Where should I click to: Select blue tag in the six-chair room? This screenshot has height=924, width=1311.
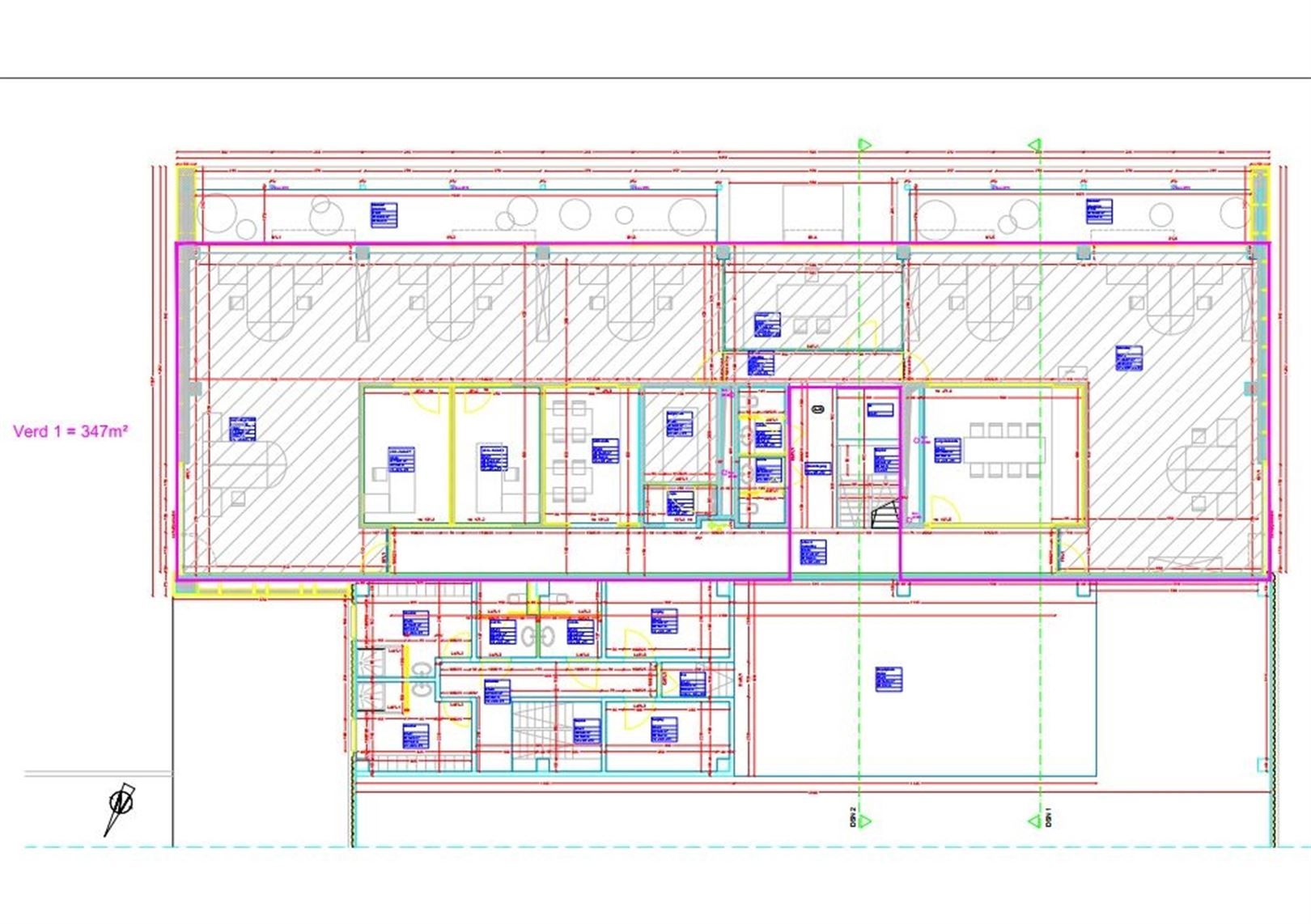click(605, 451)
